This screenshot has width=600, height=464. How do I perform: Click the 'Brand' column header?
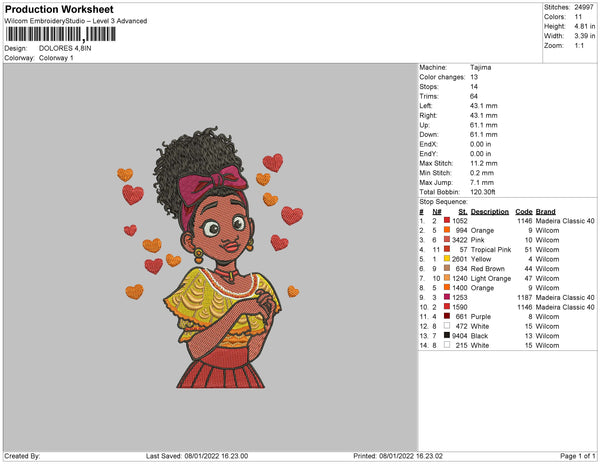(545, 212)
